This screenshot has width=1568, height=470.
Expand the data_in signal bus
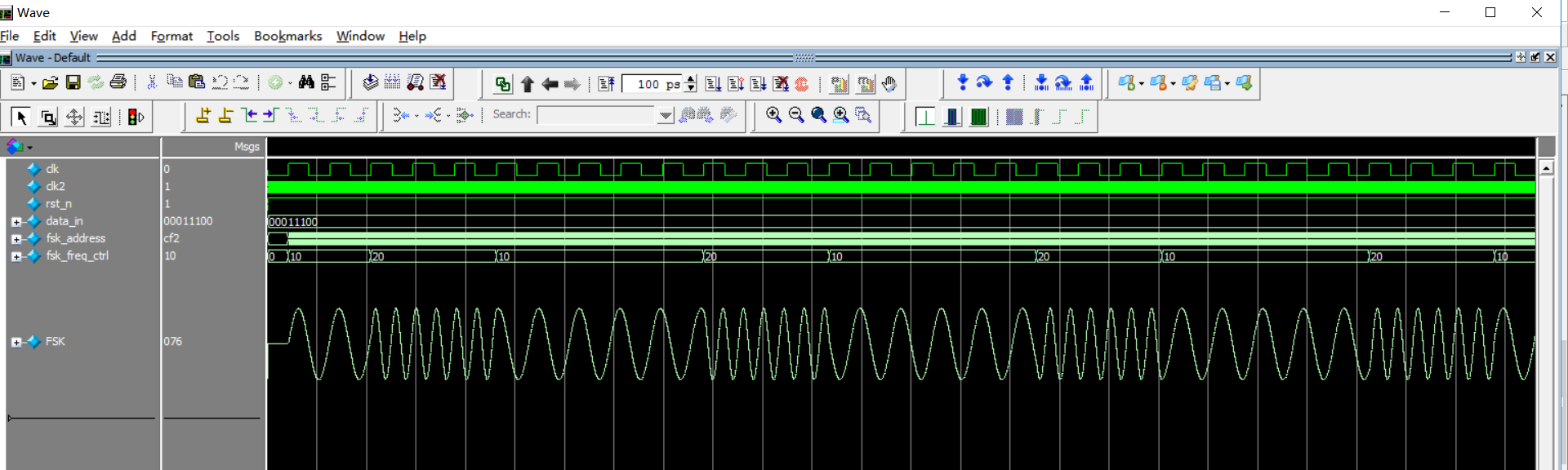click(x=16, y=222)
